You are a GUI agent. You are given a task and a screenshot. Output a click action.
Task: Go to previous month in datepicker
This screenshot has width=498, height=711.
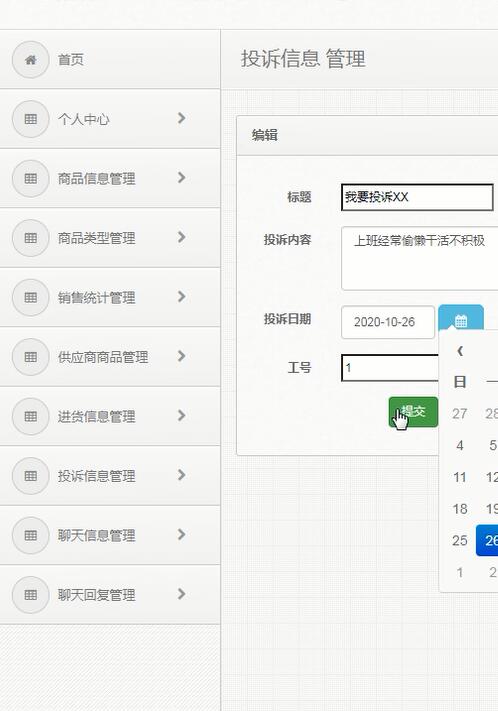coord(460,351)
